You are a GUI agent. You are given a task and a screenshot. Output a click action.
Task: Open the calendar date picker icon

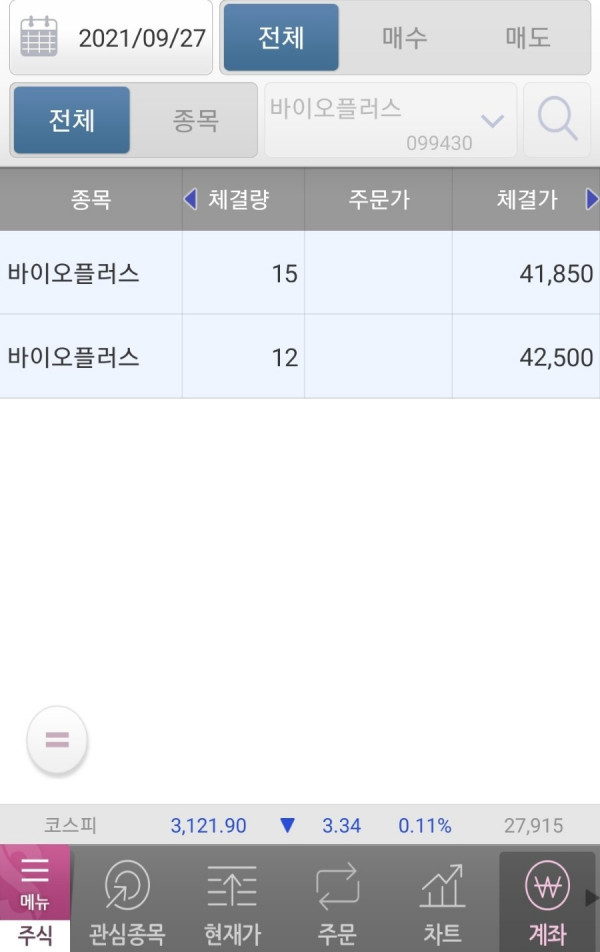pos(39,37)
